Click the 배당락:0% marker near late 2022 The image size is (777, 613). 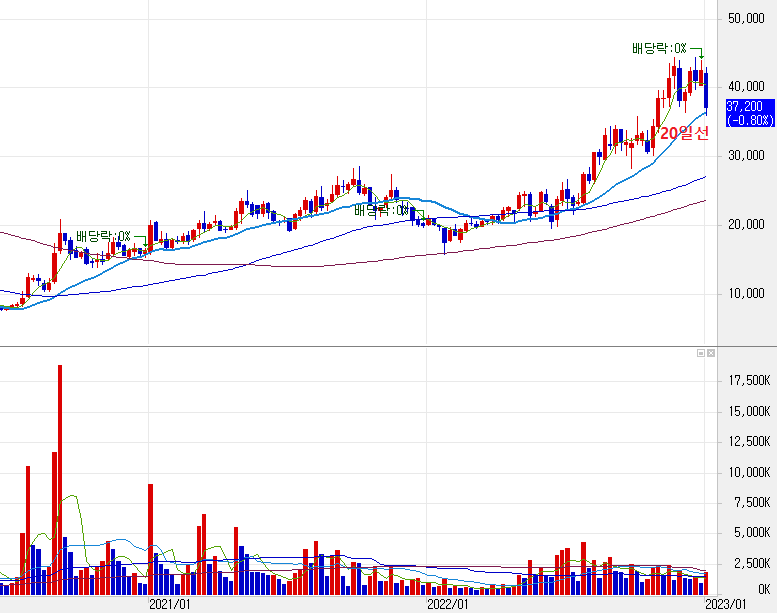660,49
